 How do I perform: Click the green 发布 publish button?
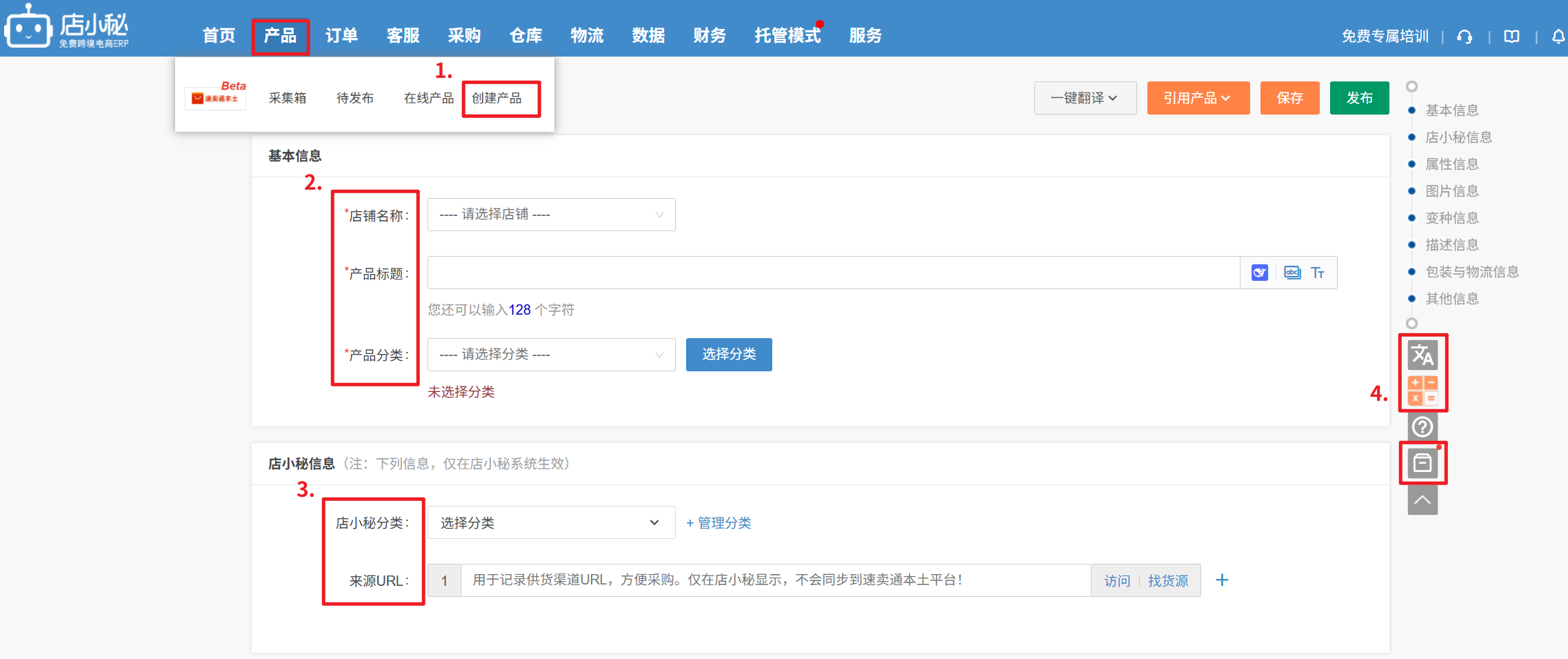(x=1359, y=98)
